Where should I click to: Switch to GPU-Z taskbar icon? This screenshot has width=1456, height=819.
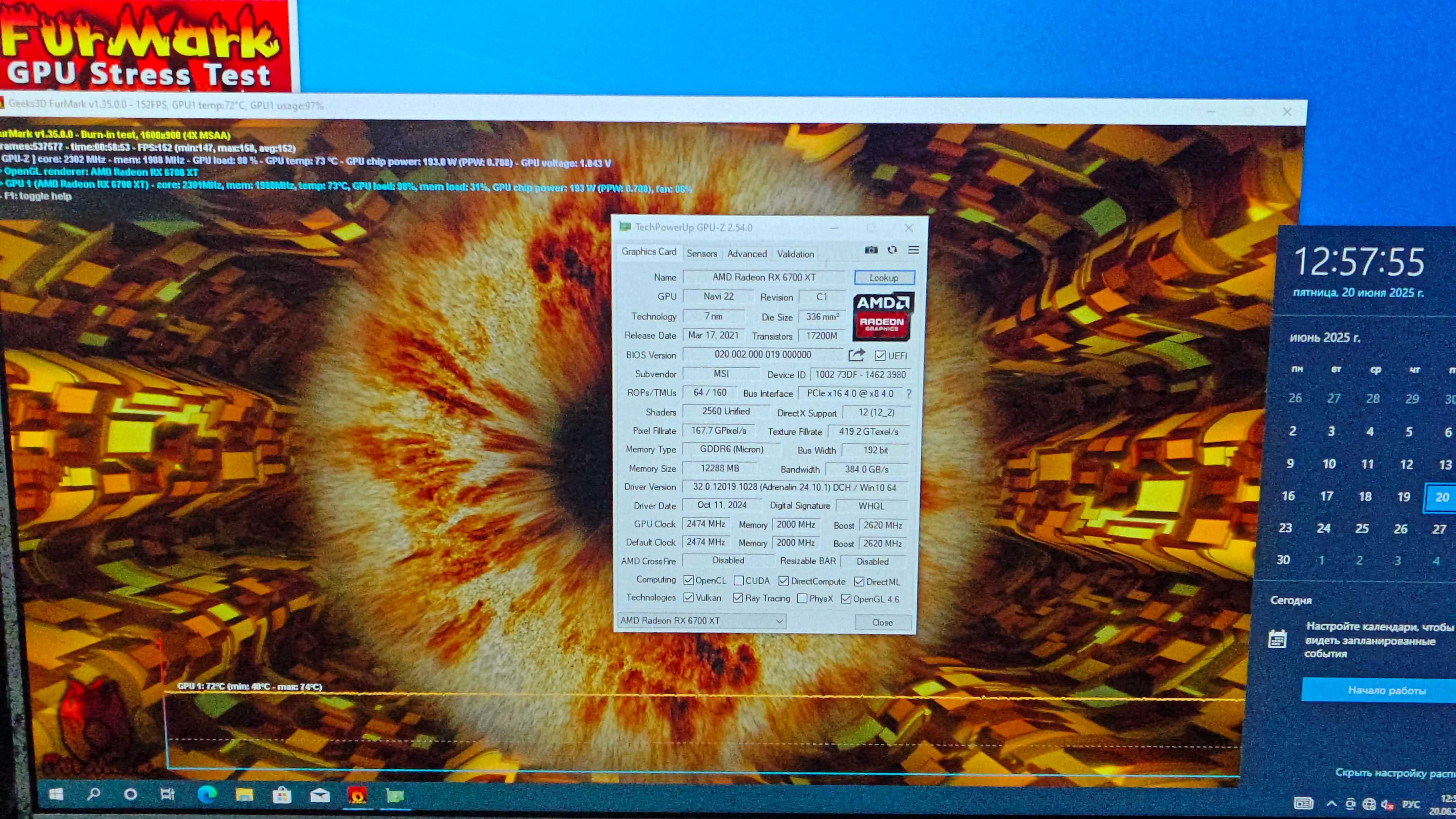[x=395, y=796]
